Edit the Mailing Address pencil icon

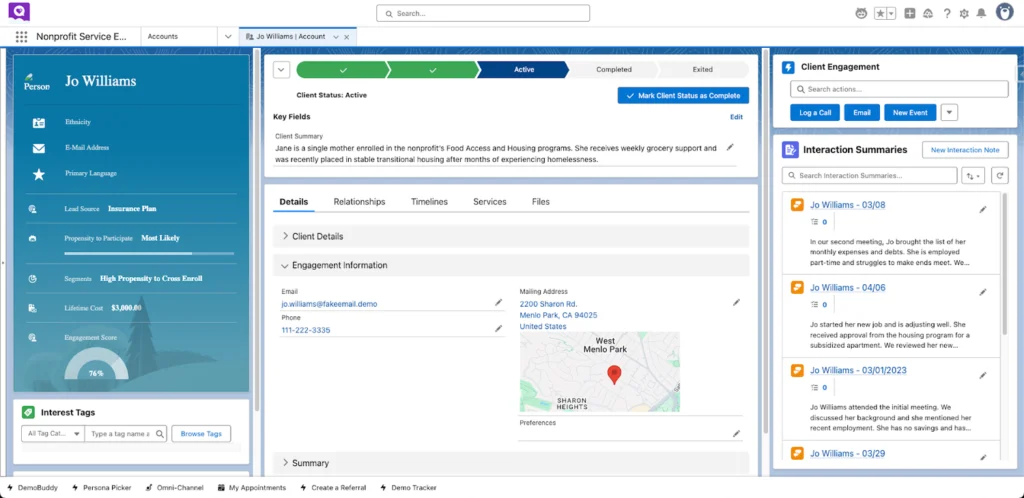(736, 302)
